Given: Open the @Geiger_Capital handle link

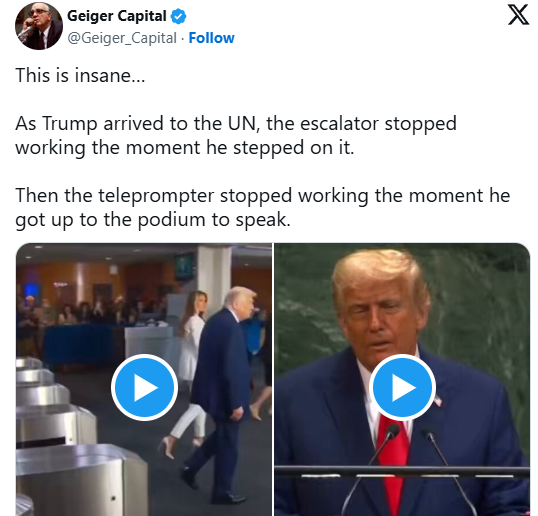Looking at the screenshot, I should (x=122, y=38).
